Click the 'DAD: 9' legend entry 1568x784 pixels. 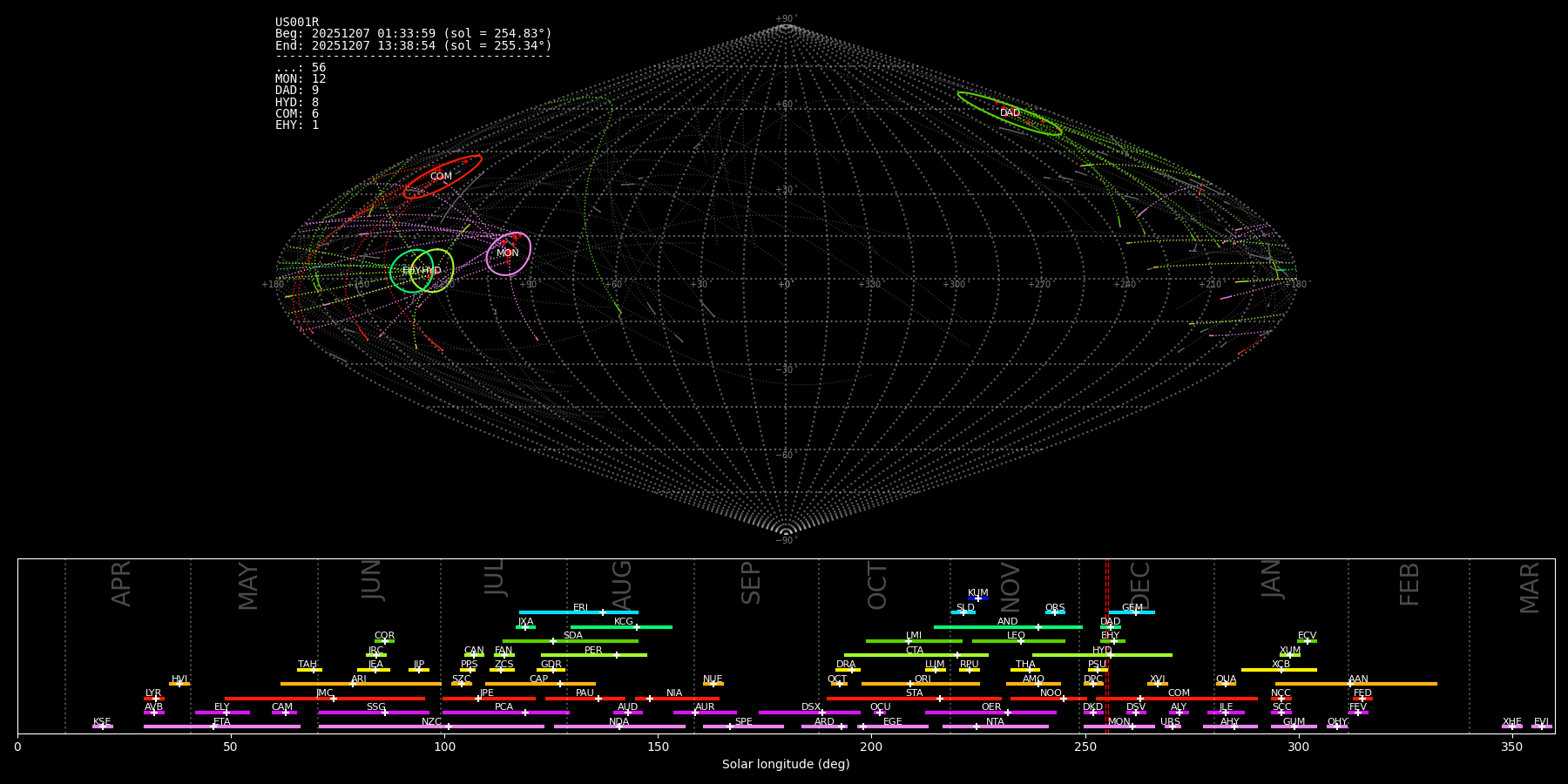click(297, 91)
